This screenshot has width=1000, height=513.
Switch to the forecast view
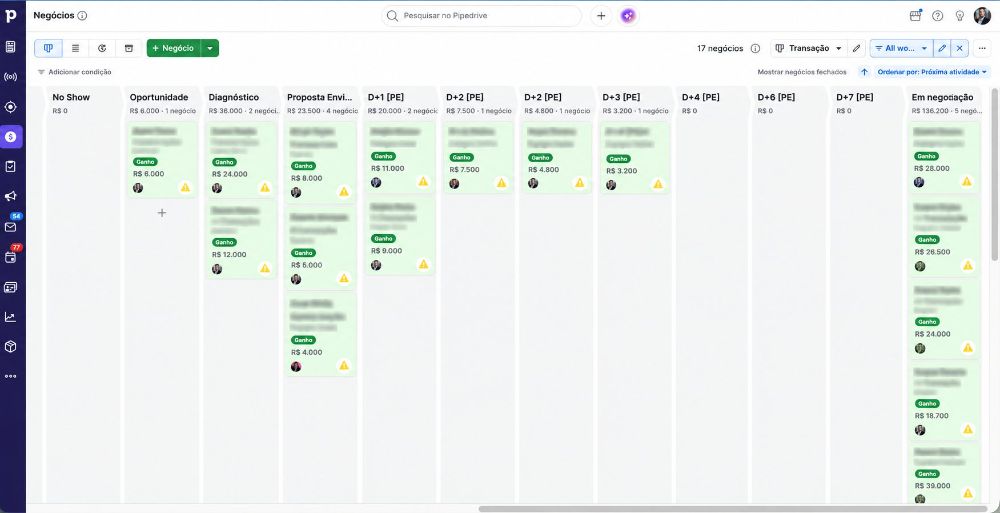pyautogui.click(x=102, y=48)
